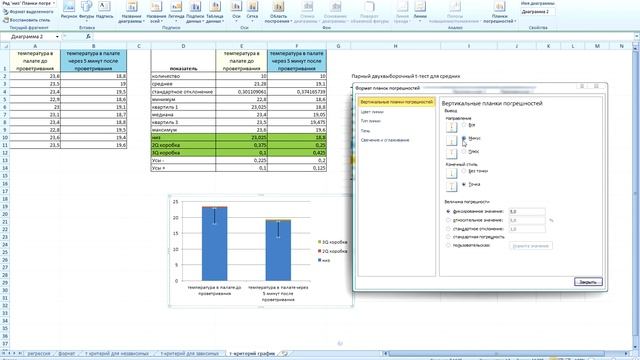This screenshot has width=640, height=360.
Task: Switch to the формат sheet tab
Action: [66, 353]
